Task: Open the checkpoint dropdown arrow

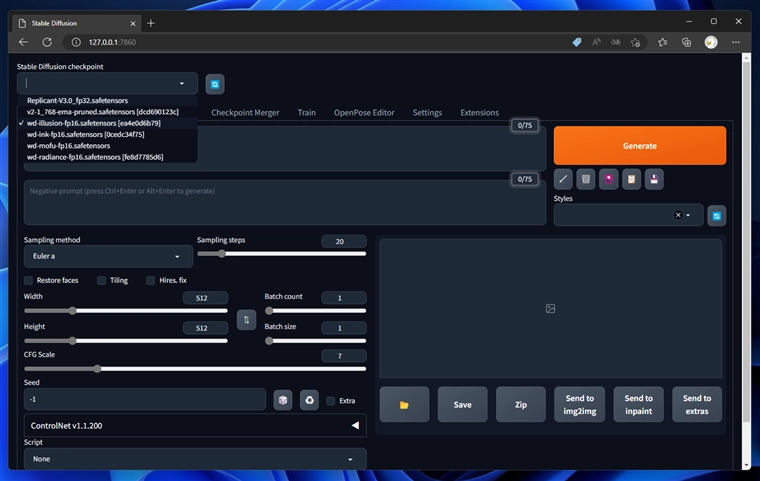Action: [x=182, y=83]
